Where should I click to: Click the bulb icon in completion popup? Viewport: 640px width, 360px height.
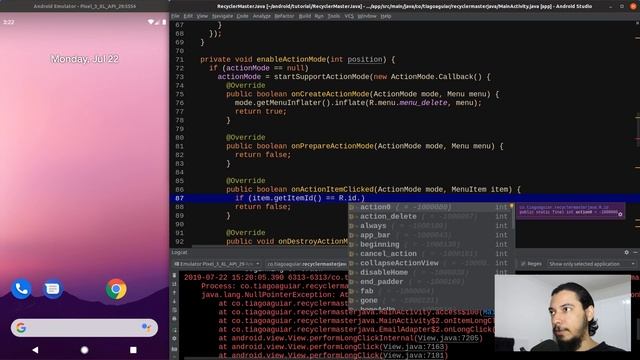[511, 206]
